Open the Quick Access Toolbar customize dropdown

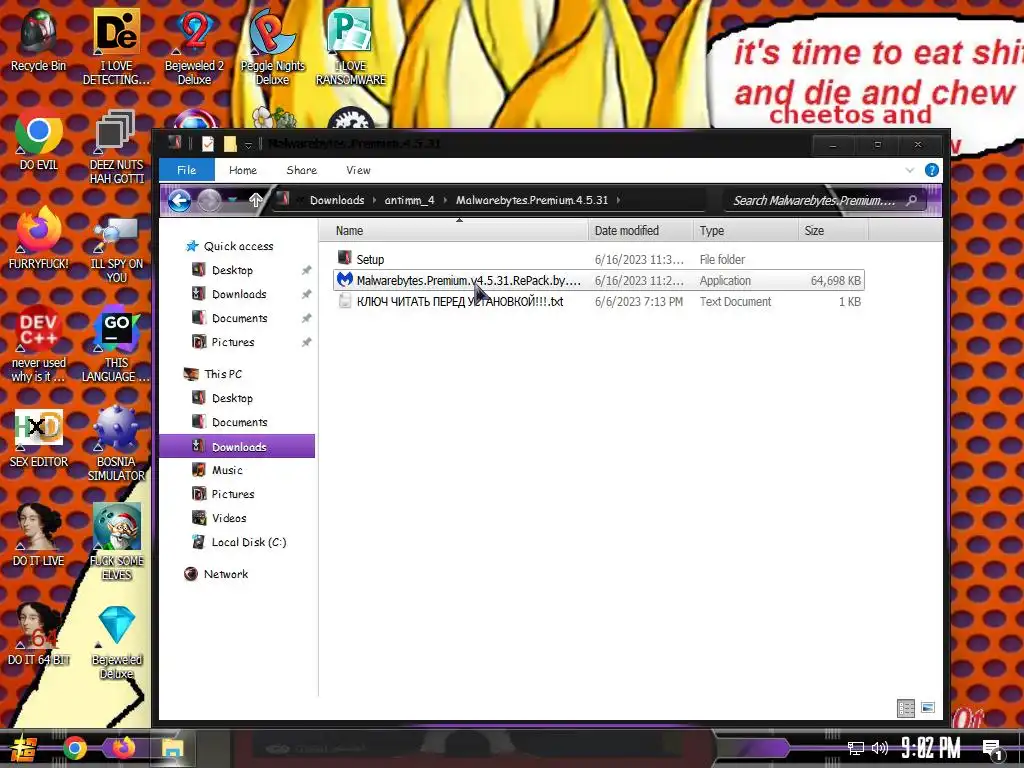click(248, 145)
